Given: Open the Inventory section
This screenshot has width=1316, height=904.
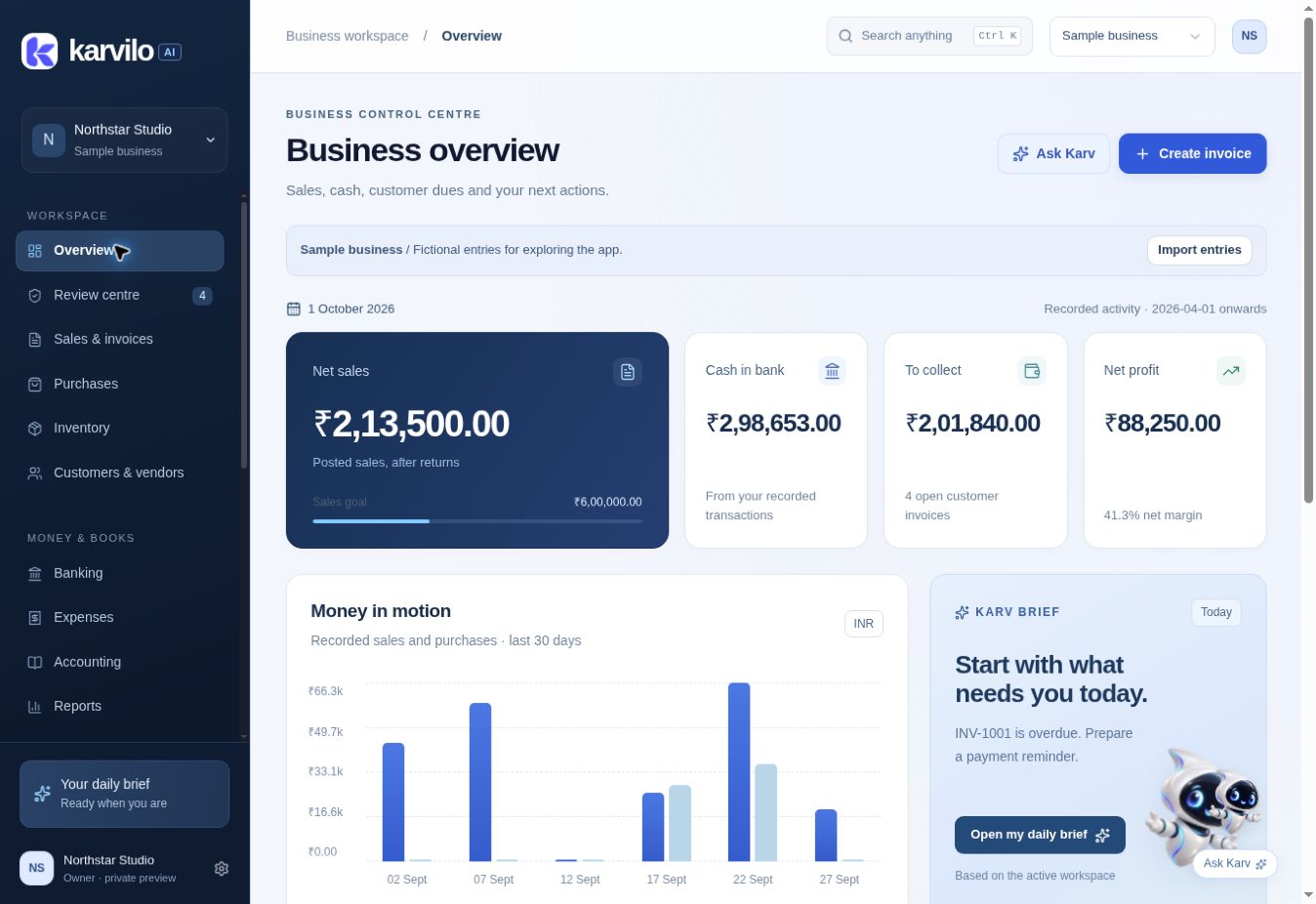Looking at the screenshot, I should pos(120,428).
